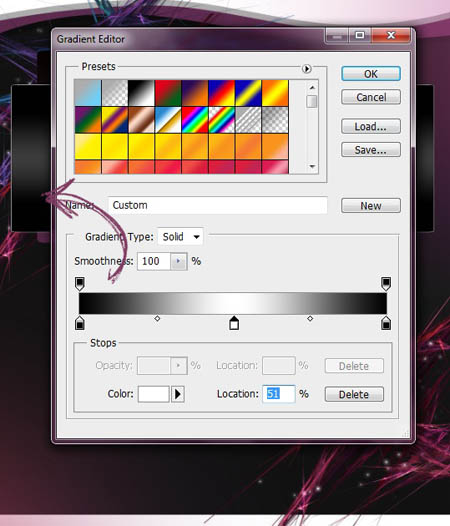
Task: Select the Violet, Green, Orange preset
Action: tap(88, 120)
